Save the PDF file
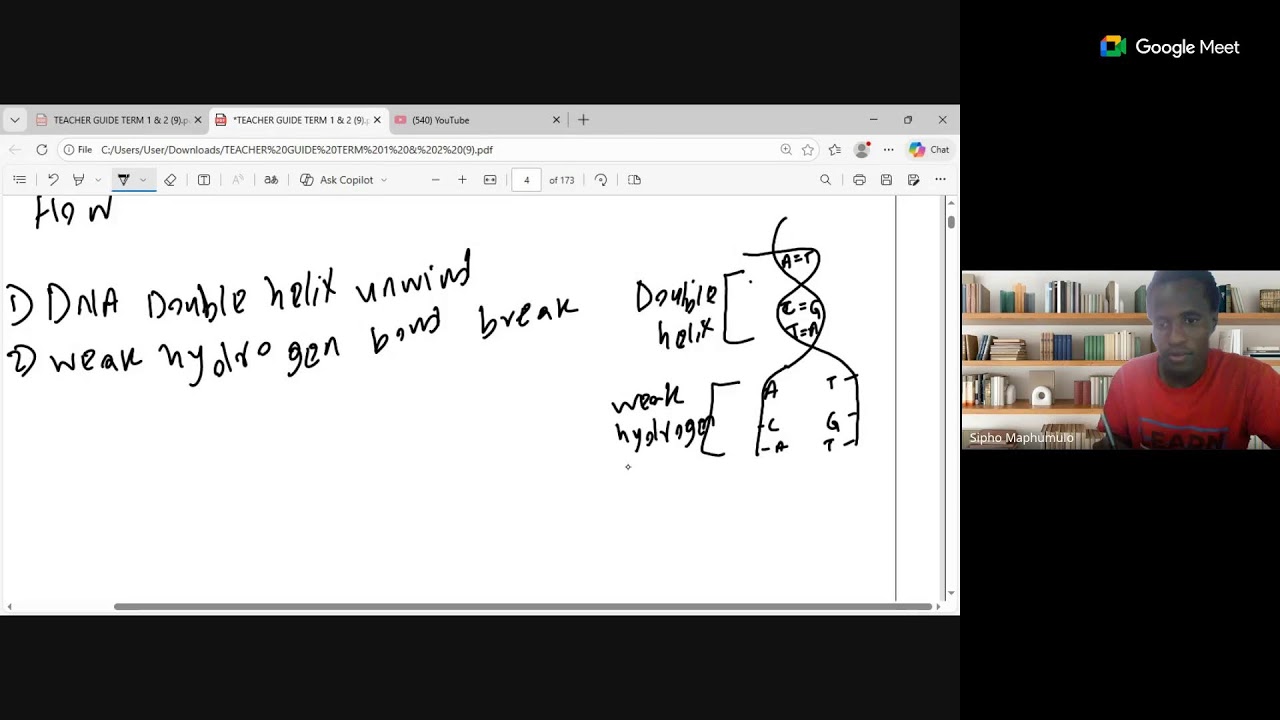 [x=886, y=180]
